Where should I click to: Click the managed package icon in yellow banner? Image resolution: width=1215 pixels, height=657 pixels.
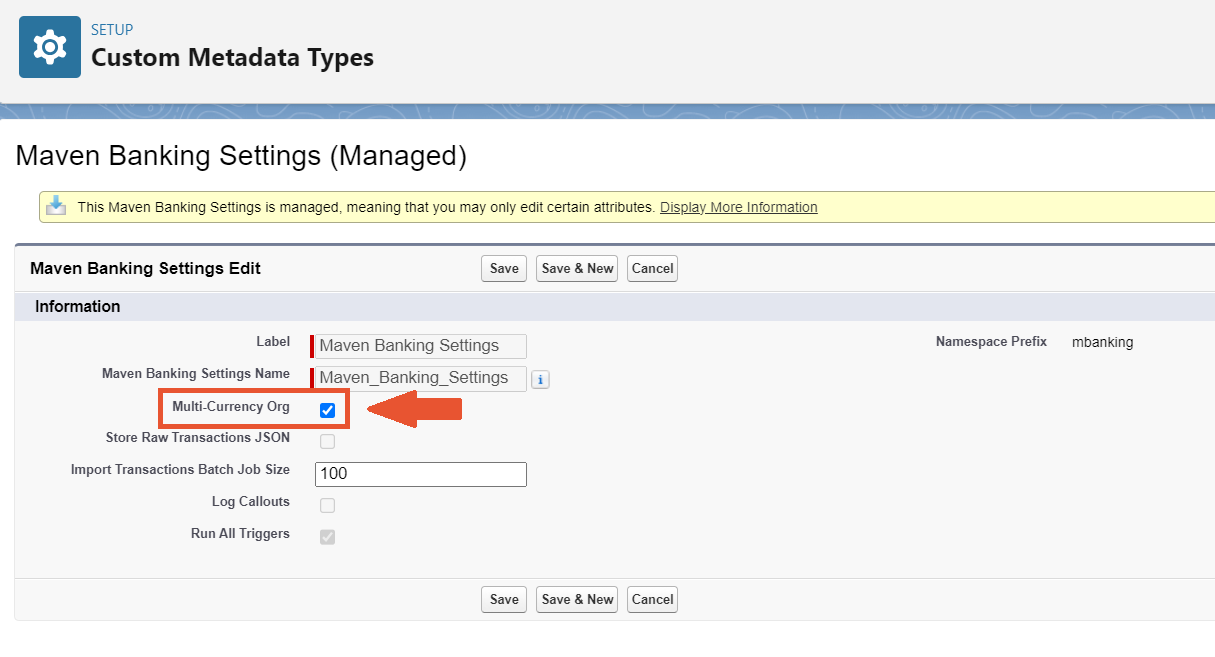point(57,207)
